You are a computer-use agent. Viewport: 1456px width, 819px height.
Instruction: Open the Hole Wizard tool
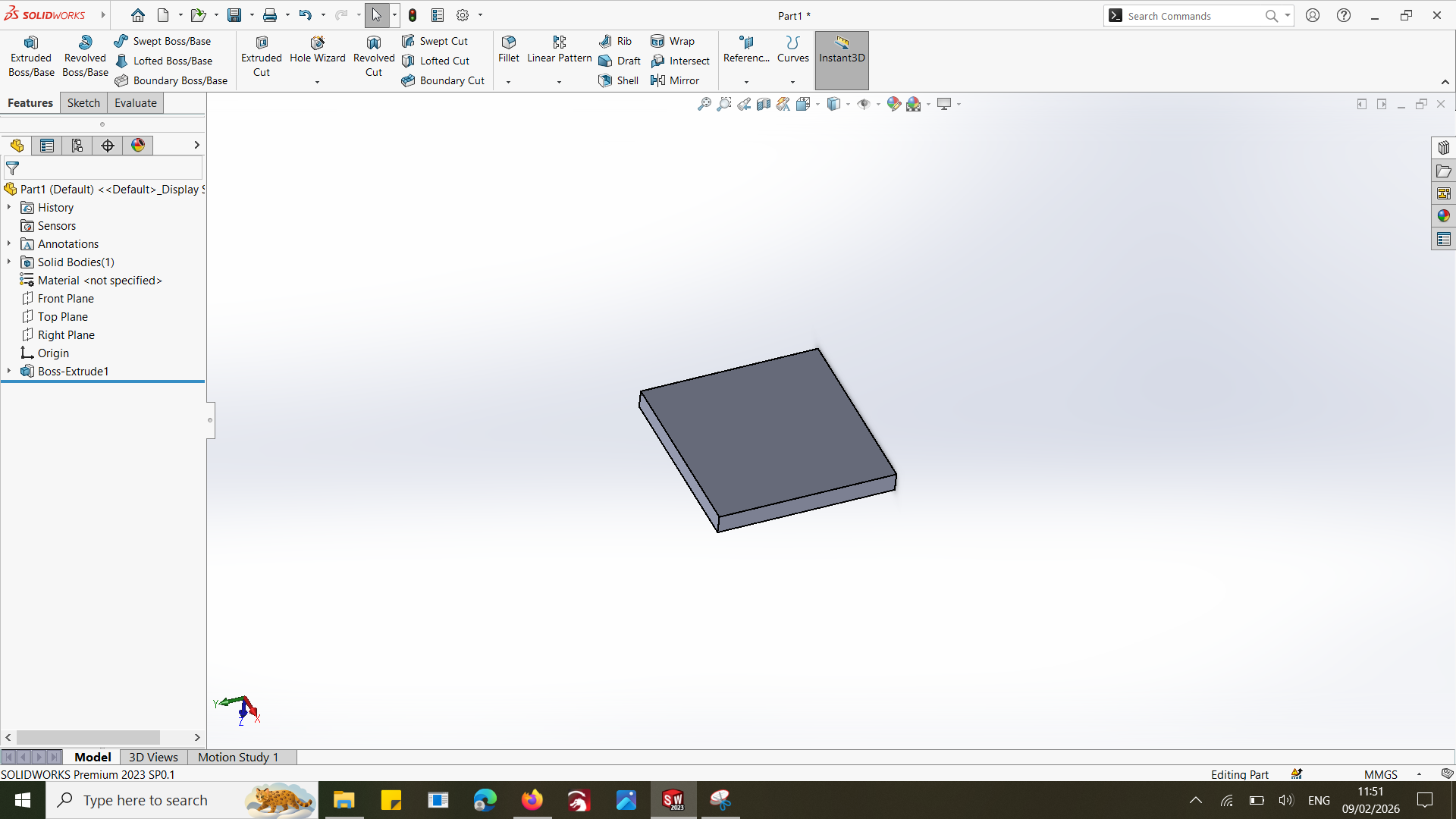317,50
